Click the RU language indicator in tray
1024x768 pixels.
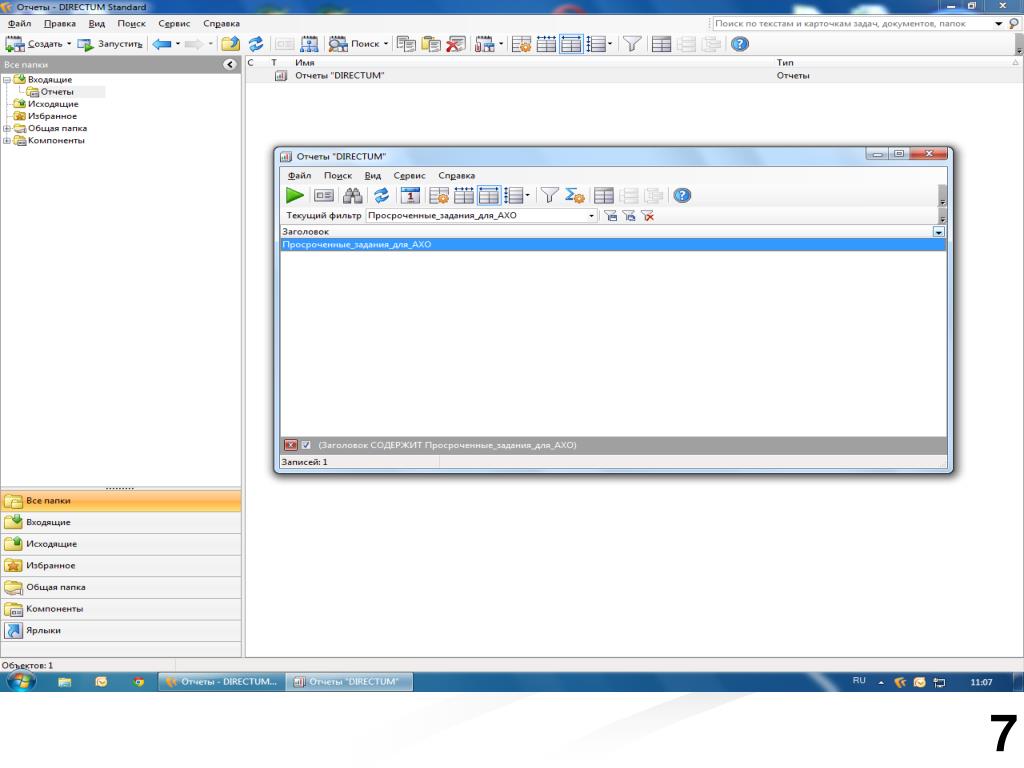pyautogui.click(x=859, y=681)
